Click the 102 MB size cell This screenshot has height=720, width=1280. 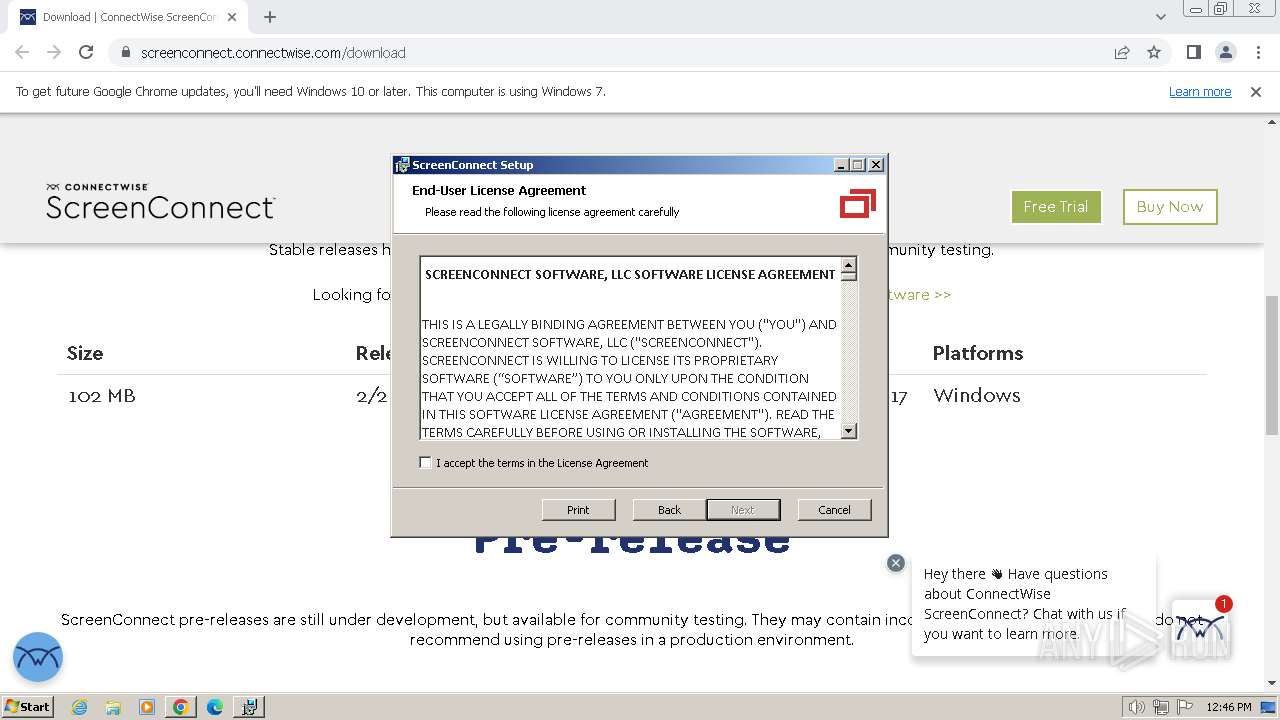tap(102, 396)
